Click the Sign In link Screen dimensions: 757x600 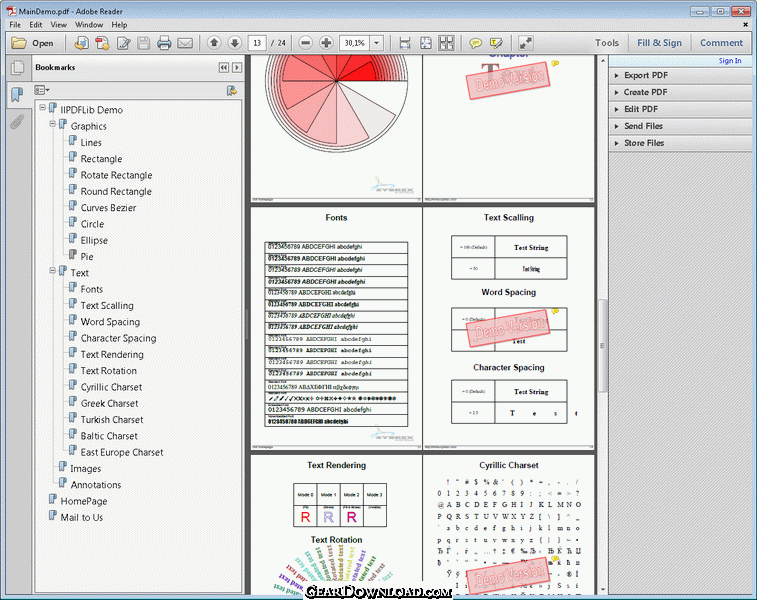click(x=729, y=61)
